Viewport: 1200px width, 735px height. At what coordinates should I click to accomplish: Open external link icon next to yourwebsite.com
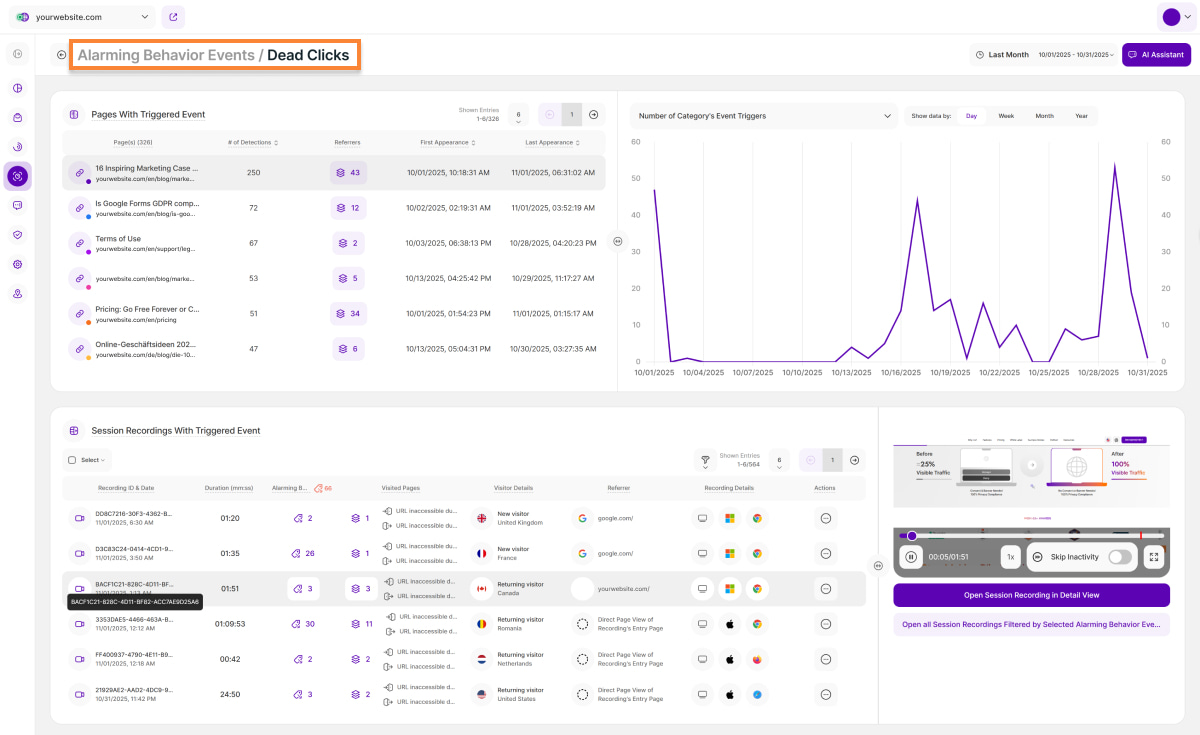(x=172, y=17)
